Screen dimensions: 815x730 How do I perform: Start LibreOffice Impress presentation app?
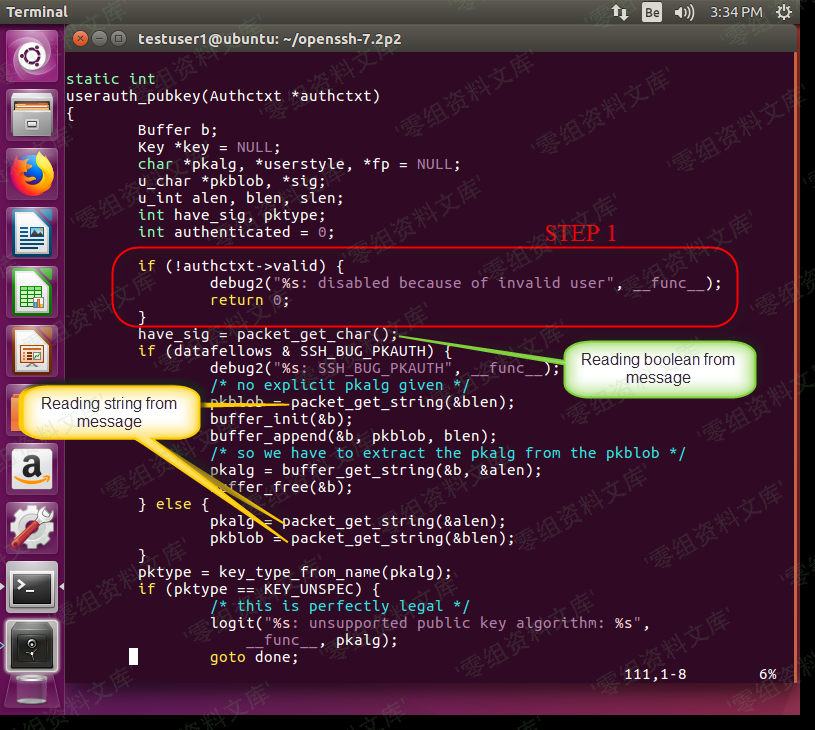33,352
